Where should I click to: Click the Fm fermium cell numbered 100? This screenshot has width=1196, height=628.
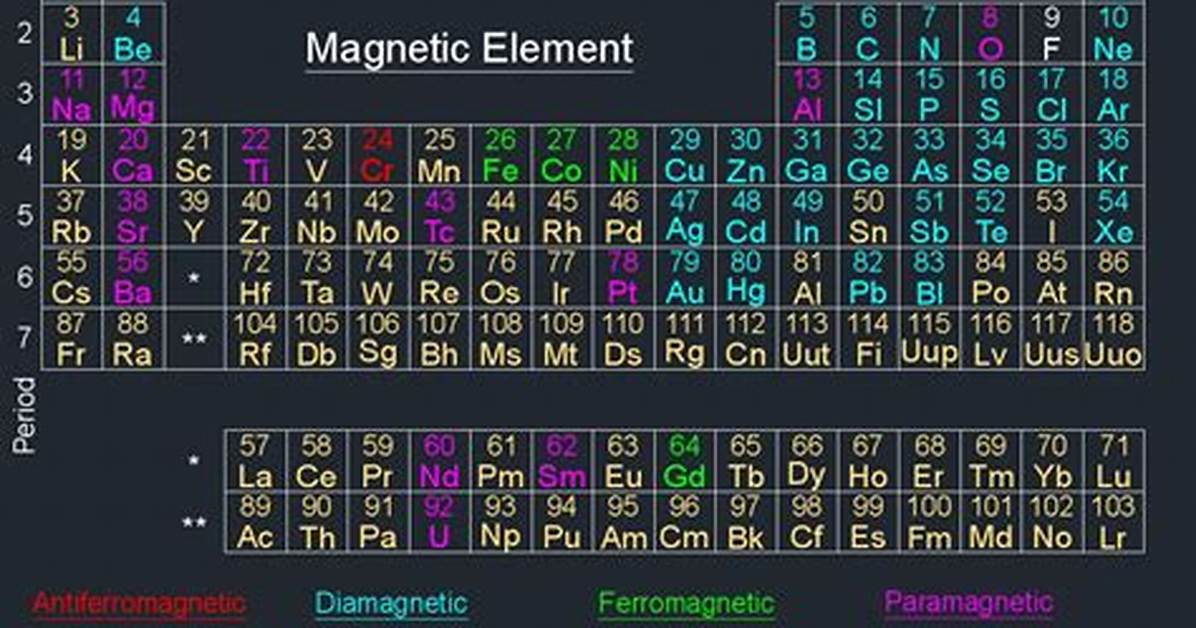[930, 522]
